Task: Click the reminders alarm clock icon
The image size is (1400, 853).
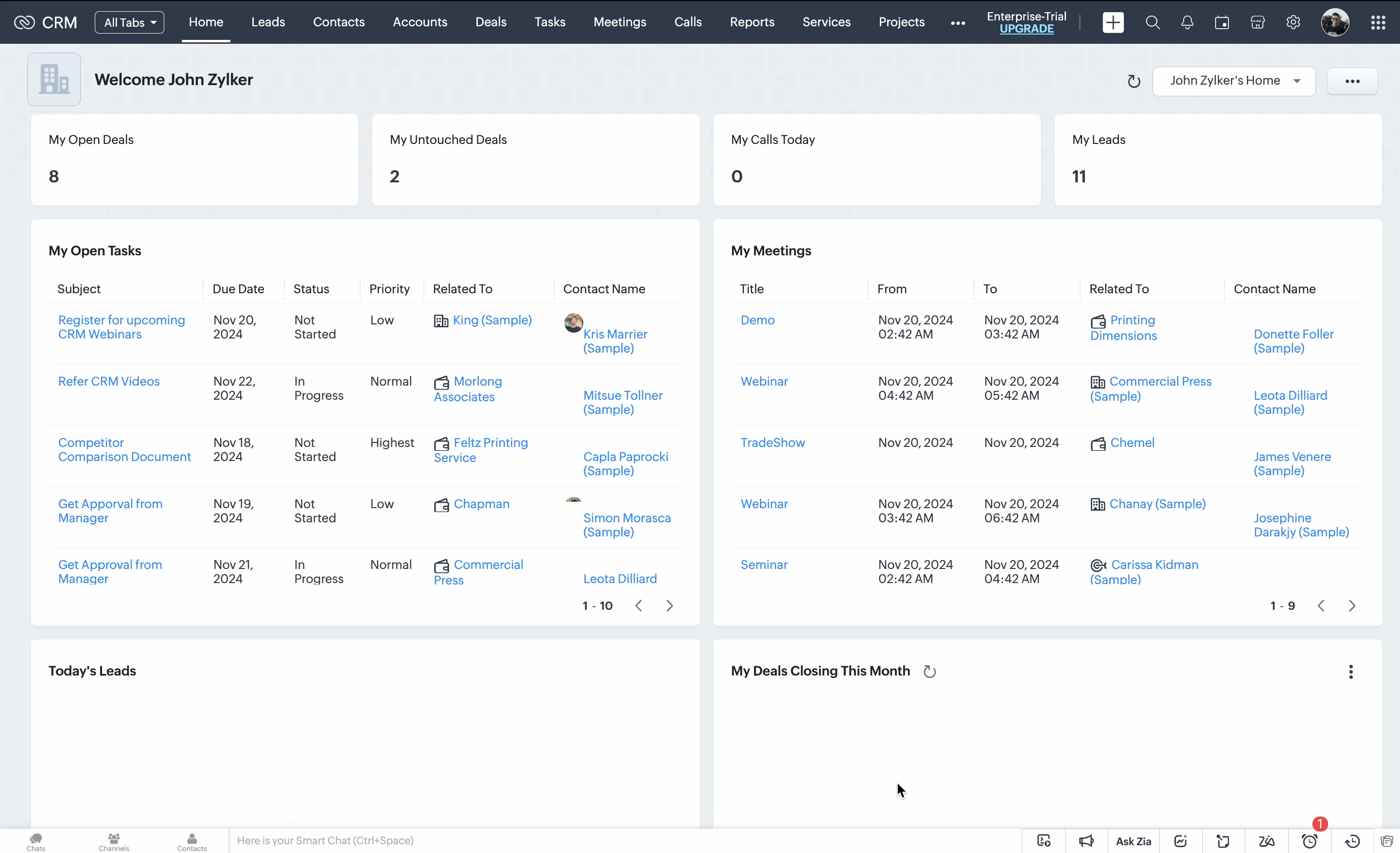Action: [1310, 841]
